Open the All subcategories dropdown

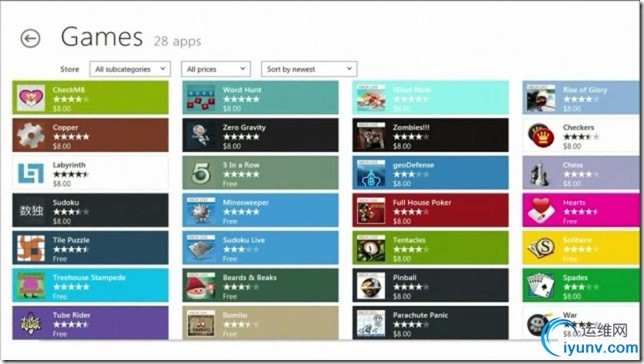(x=130, y=69)
